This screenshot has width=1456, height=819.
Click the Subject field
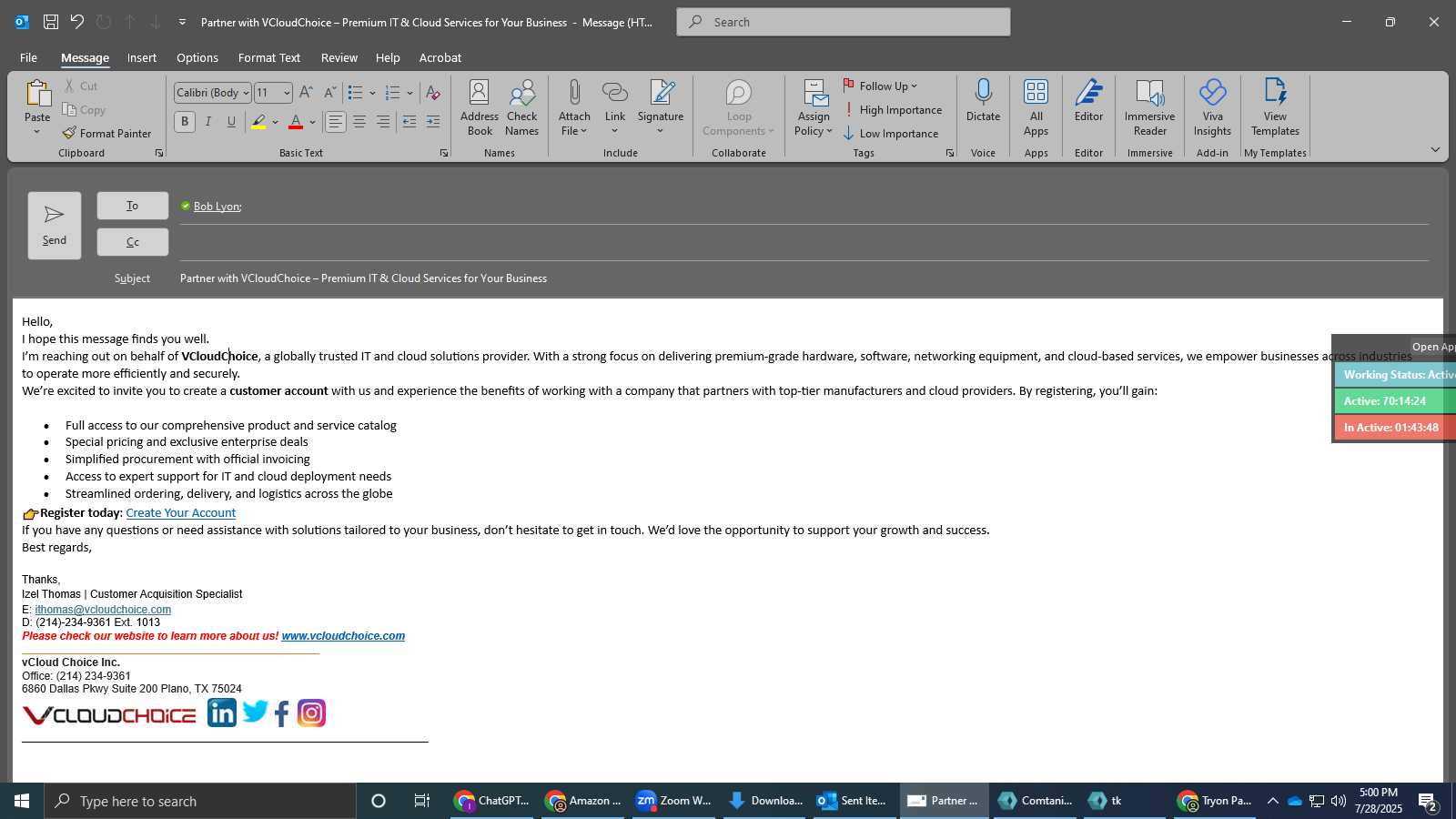coord(804,278)
